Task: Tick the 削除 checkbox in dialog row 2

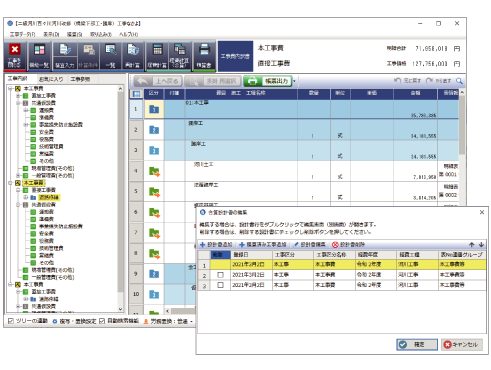Action: click(x=220, y=275)
